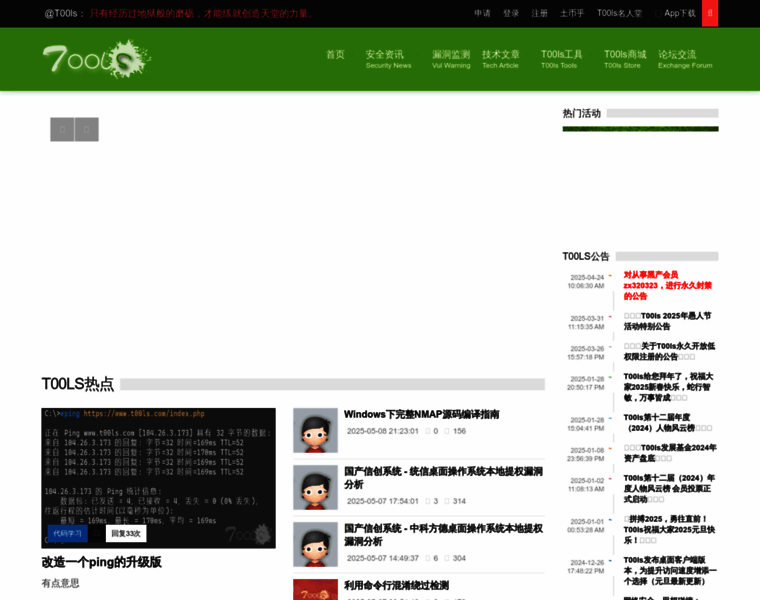Click the T00LS公告 section heading

click(586, 256)
